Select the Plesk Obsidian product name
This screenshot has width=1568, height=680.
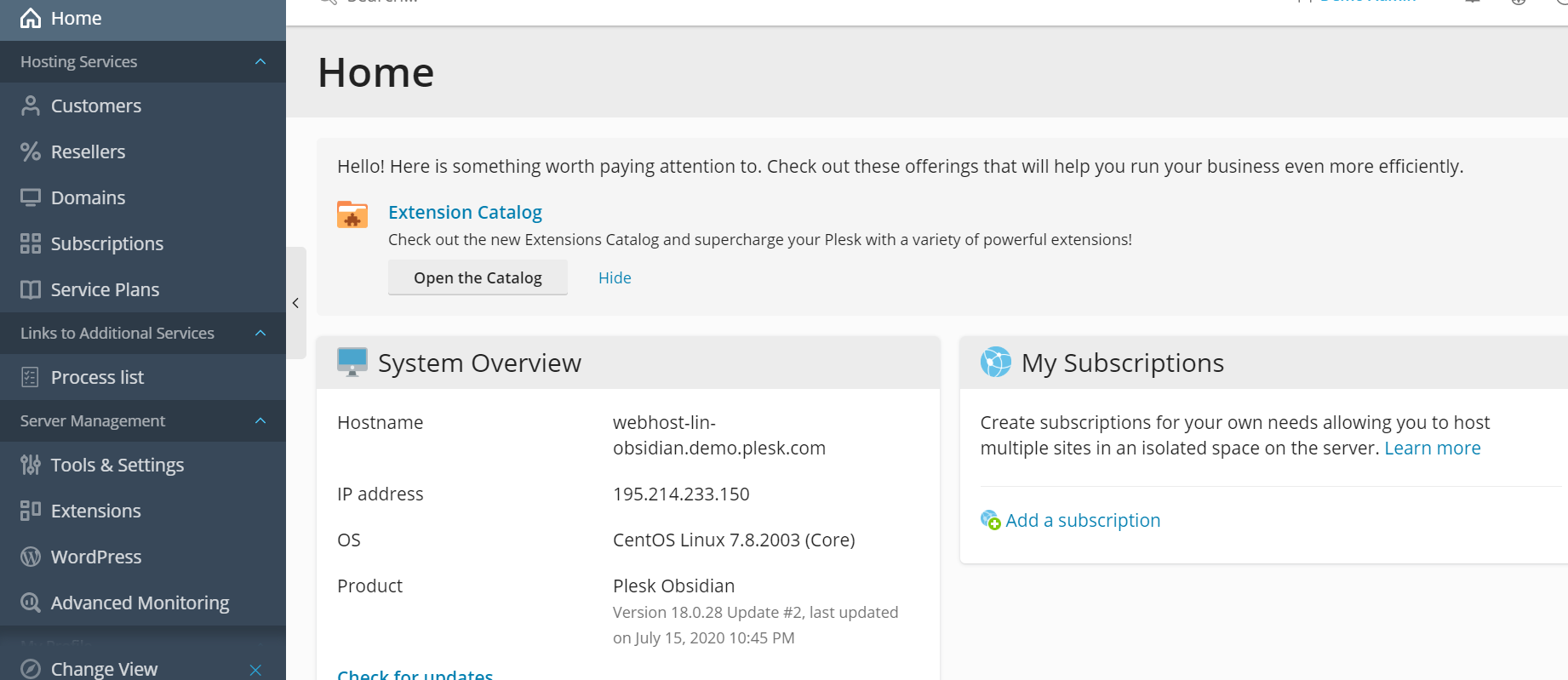pos(673,586)
